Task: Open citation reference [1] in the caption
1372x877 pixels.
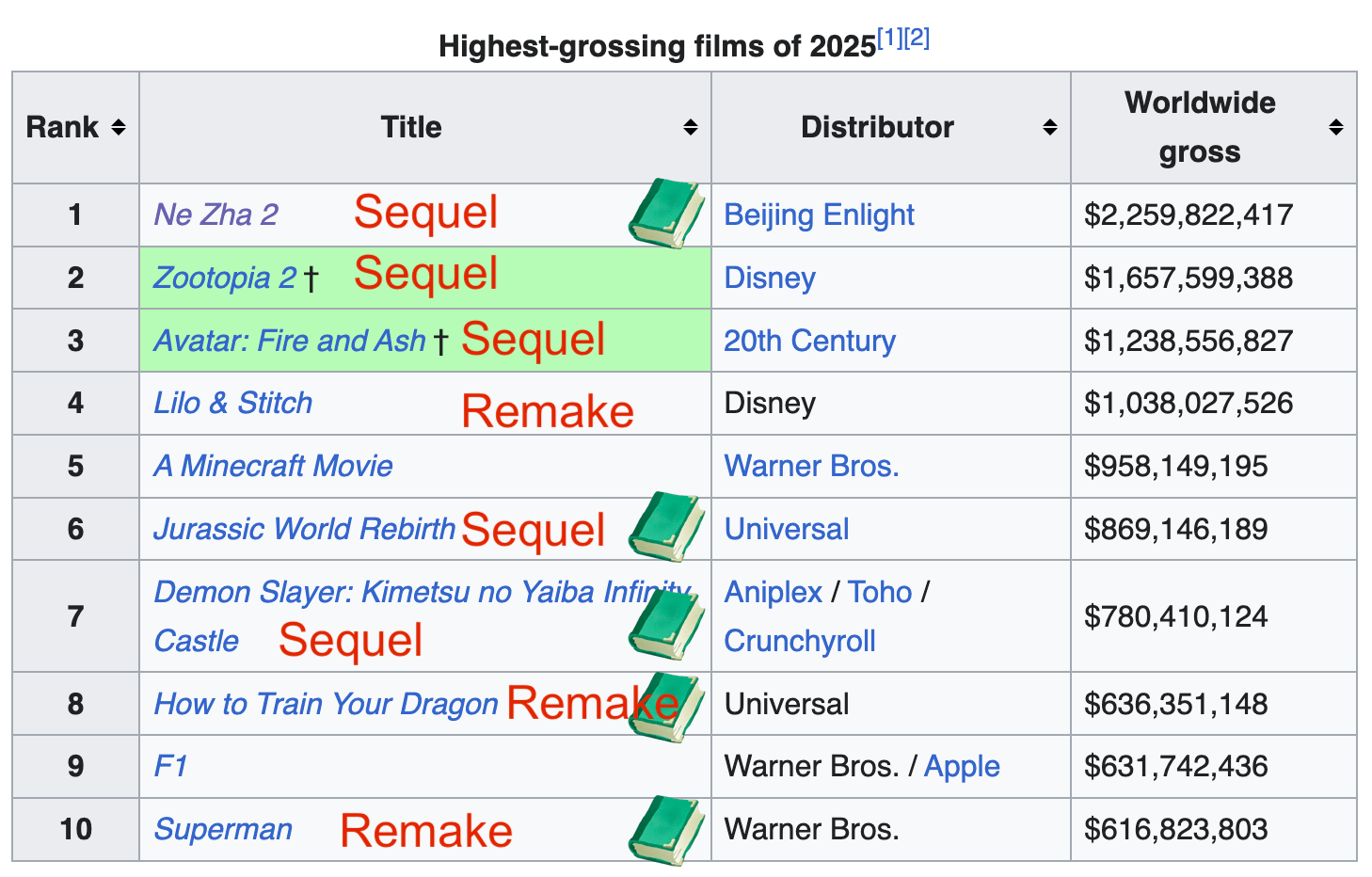Action: 889,39
